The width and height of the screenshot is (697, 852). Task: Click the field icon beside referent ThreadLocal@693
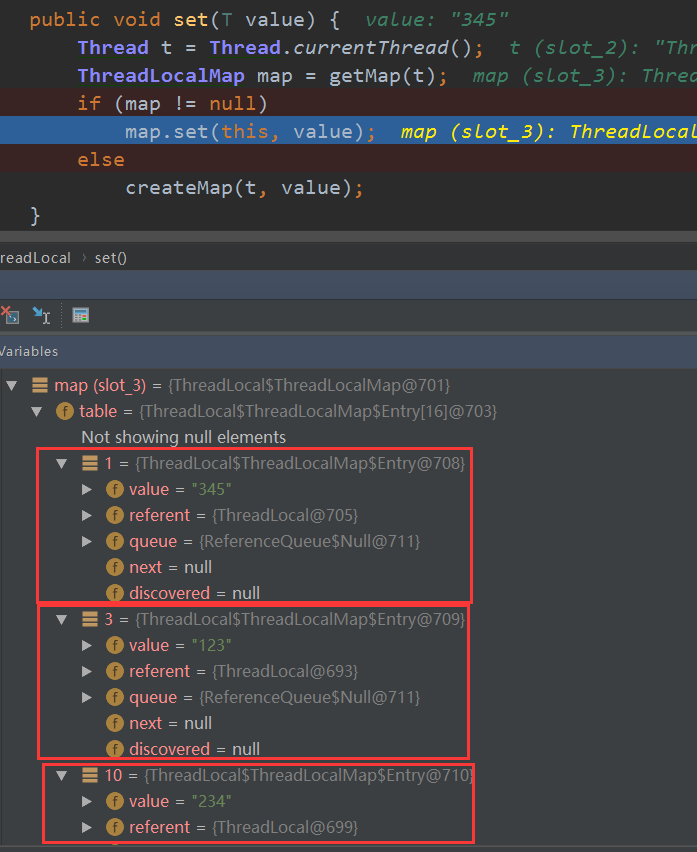[x=116, y=671]
